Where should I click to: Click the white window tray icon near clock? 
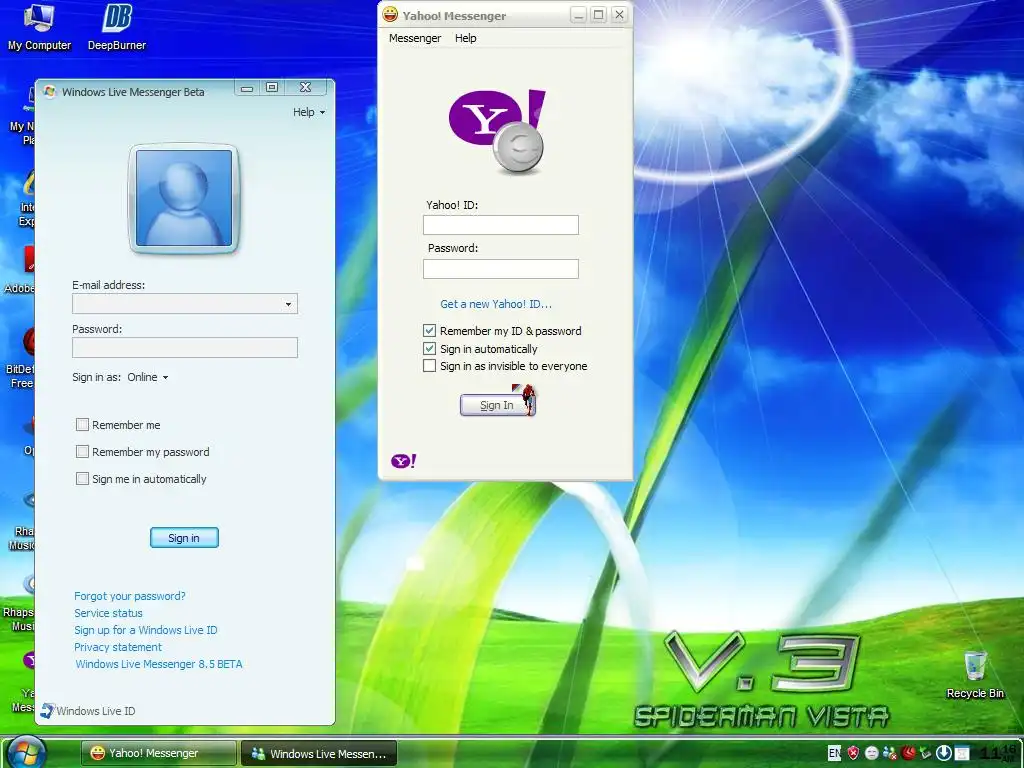click(x=962, y=753)
